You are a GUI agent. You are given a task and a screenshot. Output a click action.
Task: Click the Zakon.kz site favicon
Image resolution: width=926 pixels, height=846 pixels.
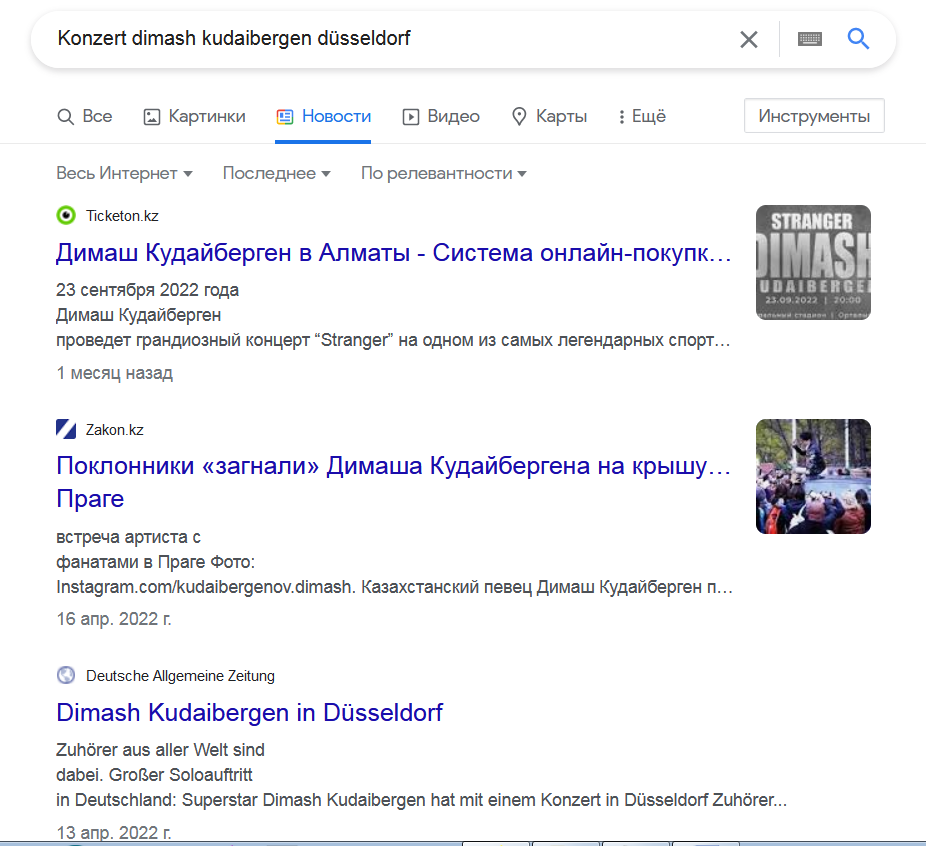tap(66, 430)
